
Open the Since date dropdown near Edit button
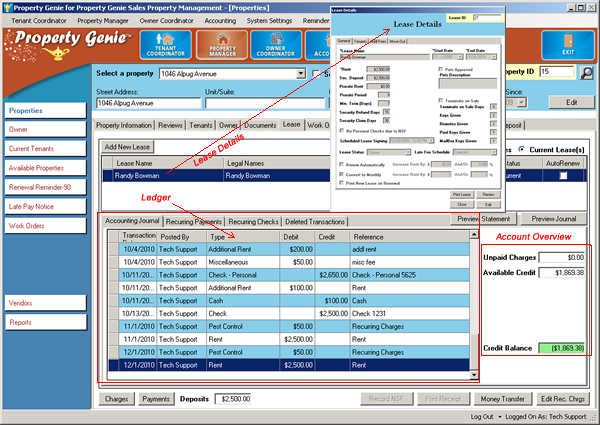522,103
